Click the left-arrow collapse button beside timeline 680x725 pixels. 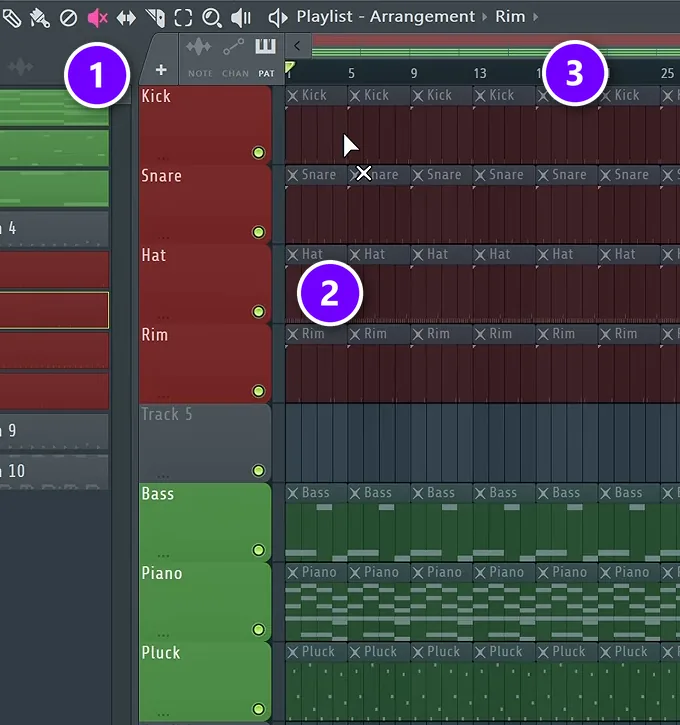click(297, 46)
